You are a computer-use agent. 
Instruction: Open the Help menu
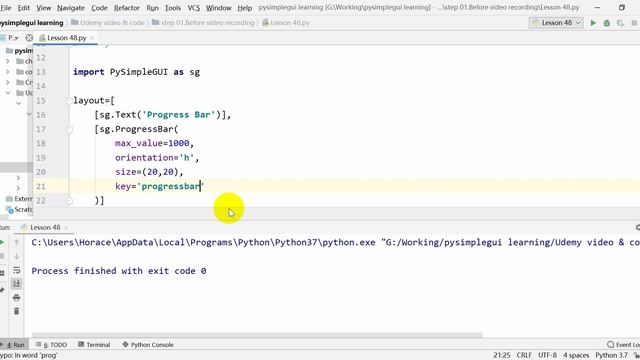pos(244,8)
